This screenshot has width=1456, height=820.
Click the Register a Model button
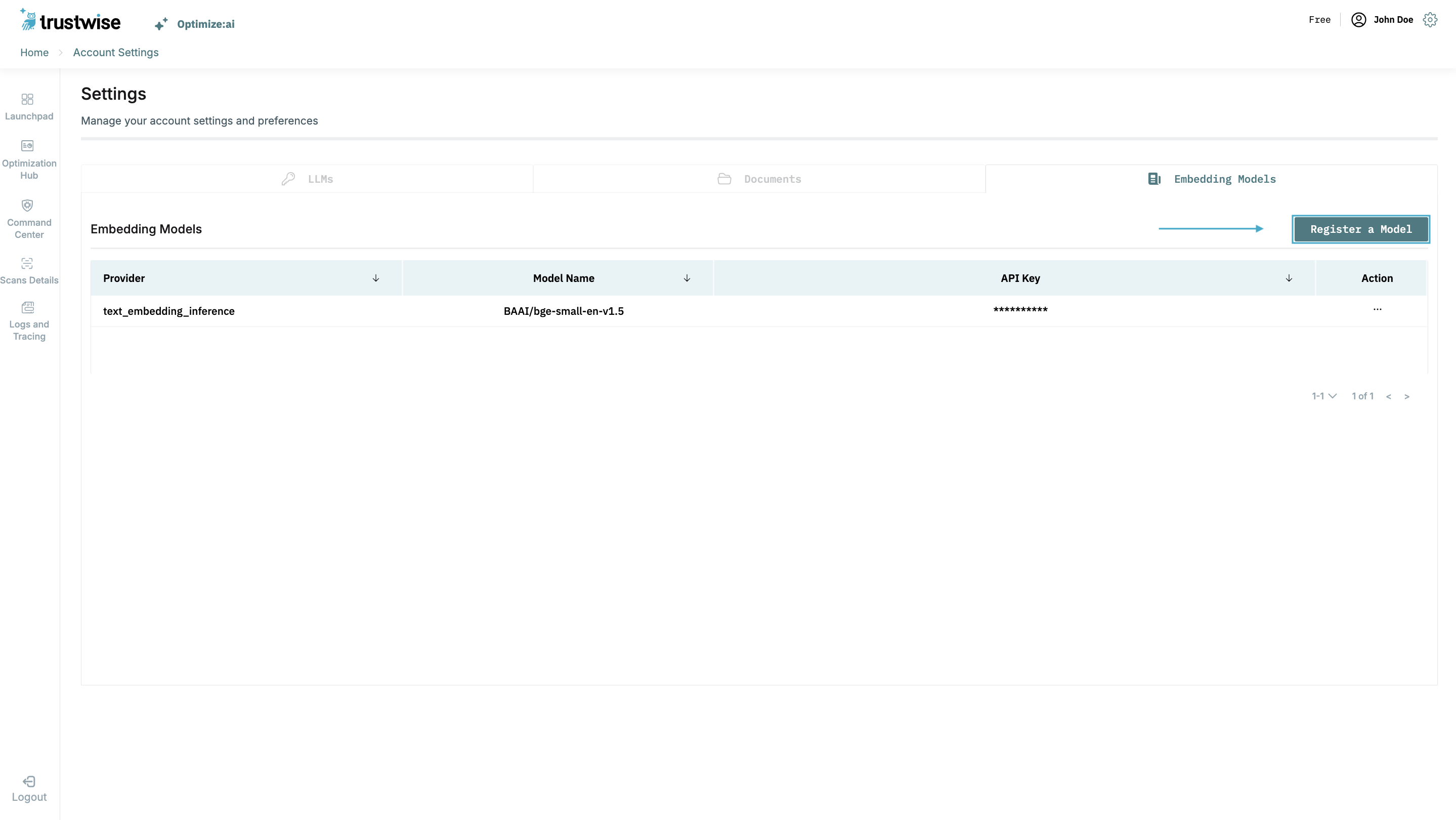pos(1360,229)
